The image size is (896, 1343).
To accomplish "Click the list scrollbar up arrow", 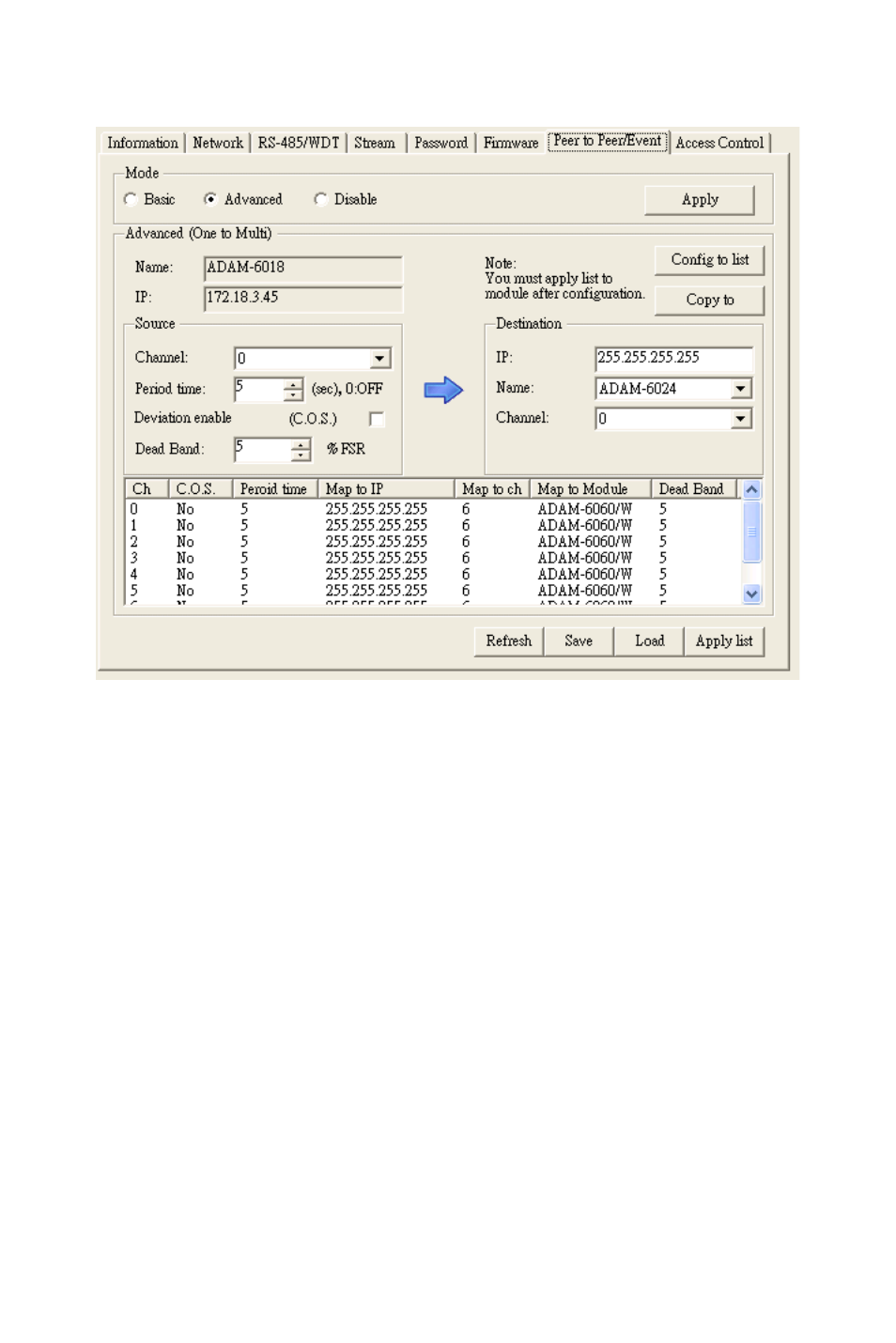I will coord(751,489).
